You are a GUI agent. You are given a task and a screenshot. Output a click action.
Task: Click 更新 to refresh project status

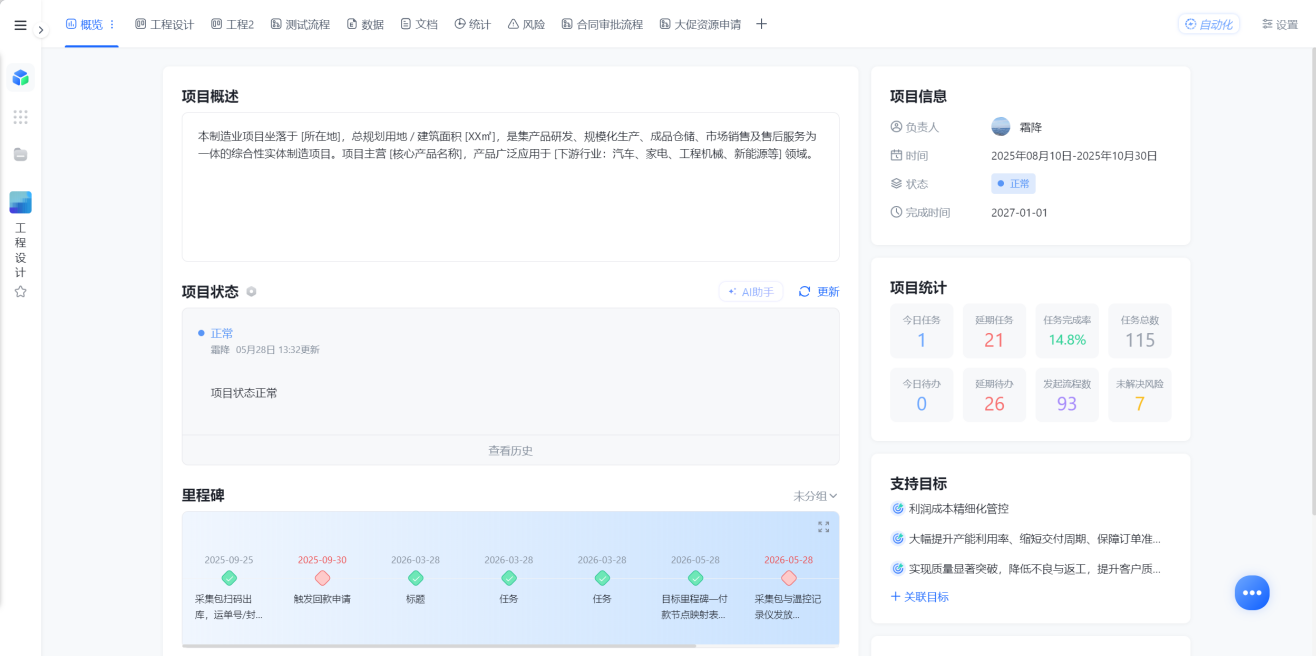[819, 292]
